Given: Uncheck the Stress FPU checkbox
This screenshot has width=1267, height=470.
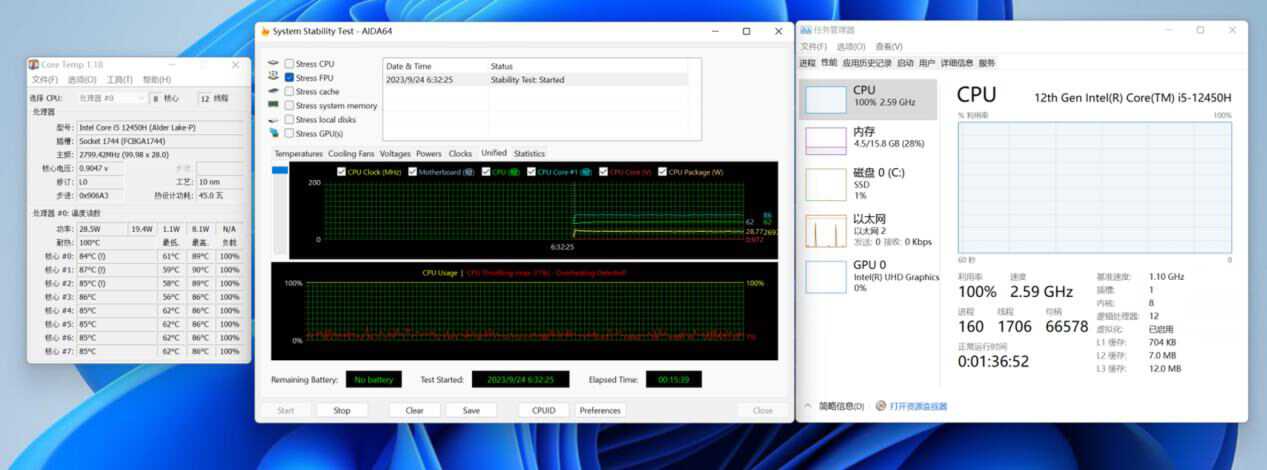Looking at the screenshot, I should [289, 77].
